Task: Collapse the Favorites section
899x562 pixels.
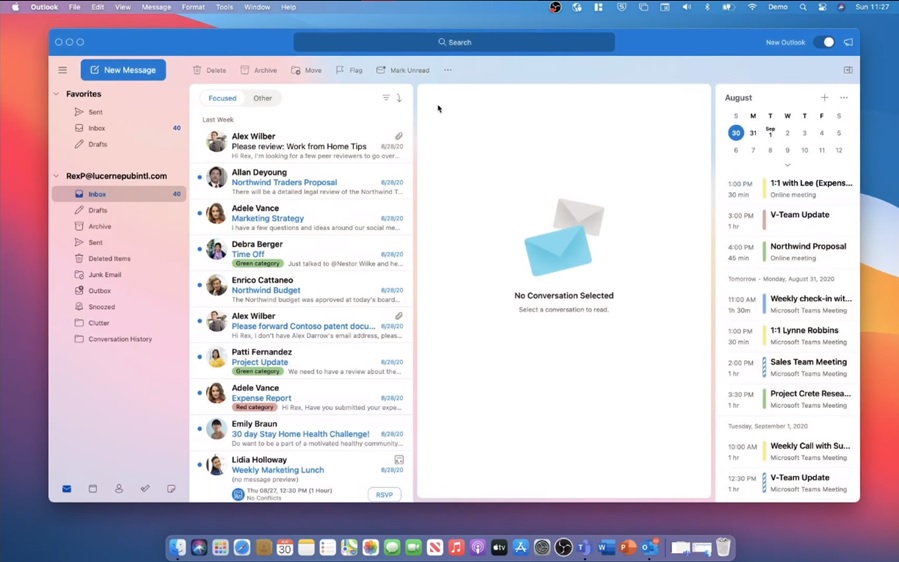Action: (x=56, y=93)
